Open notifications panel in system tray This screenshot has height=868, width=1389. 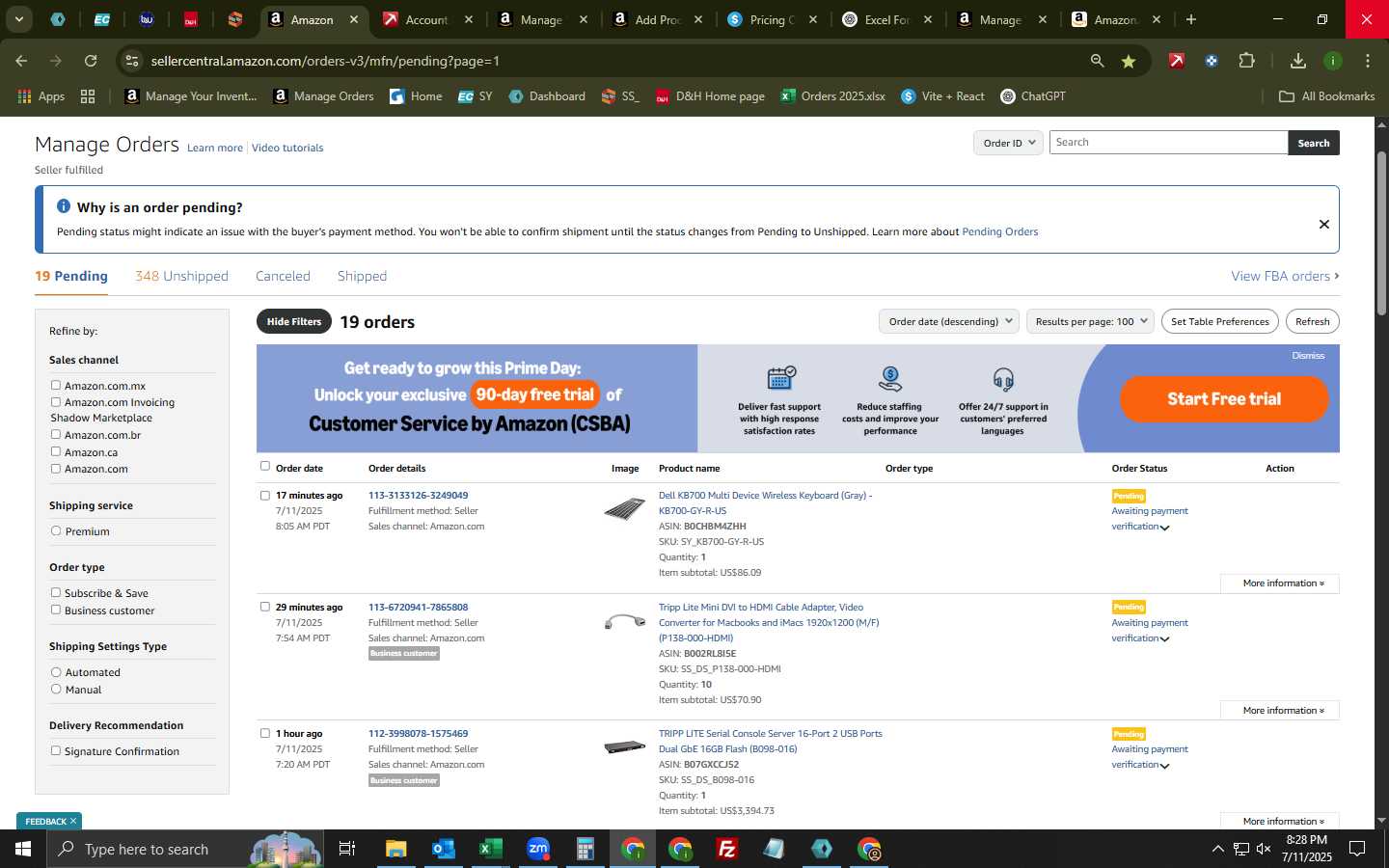pyautogui.click(x=1357, y=849)
